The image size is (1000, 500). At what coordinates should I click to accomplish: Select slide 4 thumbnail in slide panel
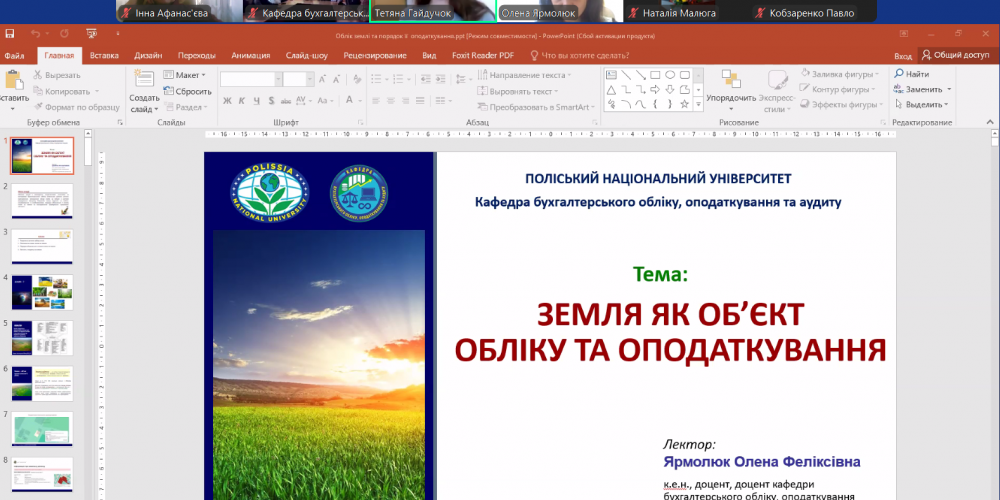tap(42, 292)
